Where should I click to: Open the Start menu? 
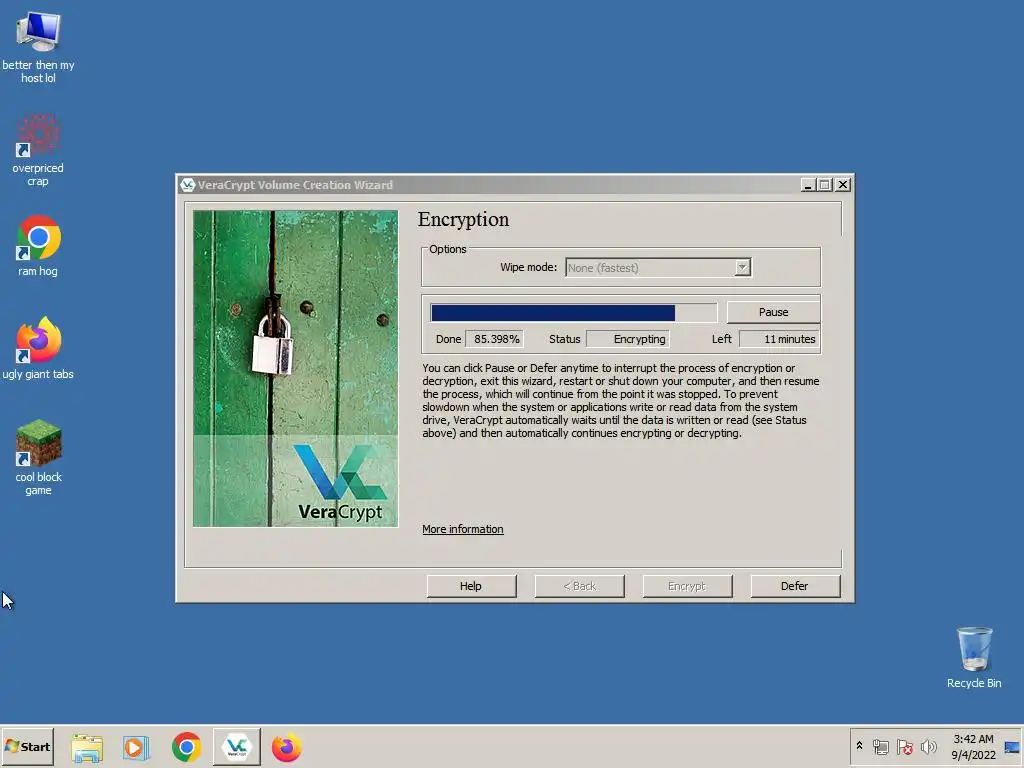(27, 746)
